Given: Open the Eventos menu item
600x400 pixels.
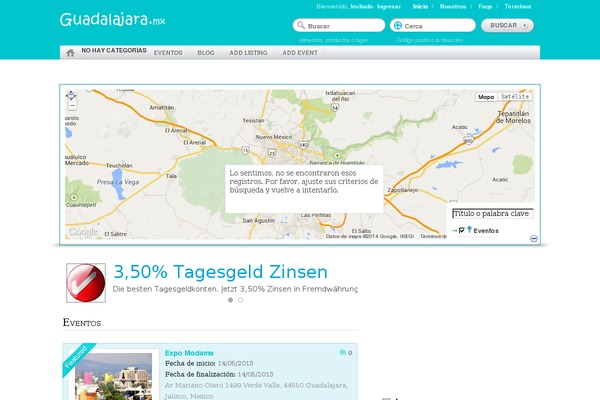Looking at the screenshot, I should click(x=168, y=53).
